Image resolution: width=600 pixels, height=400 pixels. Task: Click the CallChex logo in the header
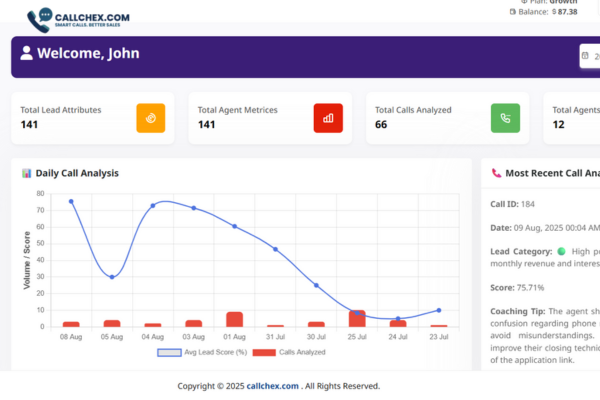pos(70,18)
